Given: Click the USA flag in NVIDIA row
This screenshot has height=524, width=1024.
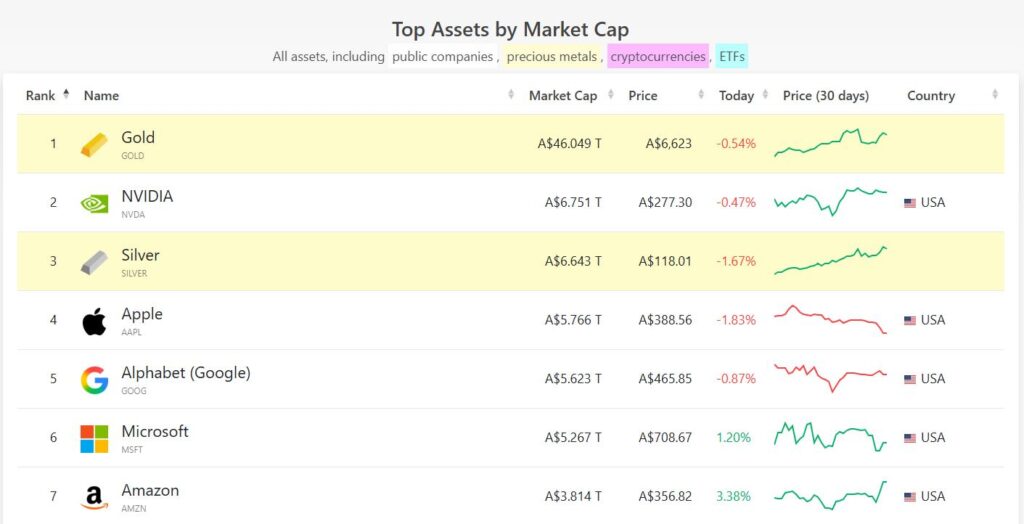Looking at the screenshot, I should click(909, 203).
